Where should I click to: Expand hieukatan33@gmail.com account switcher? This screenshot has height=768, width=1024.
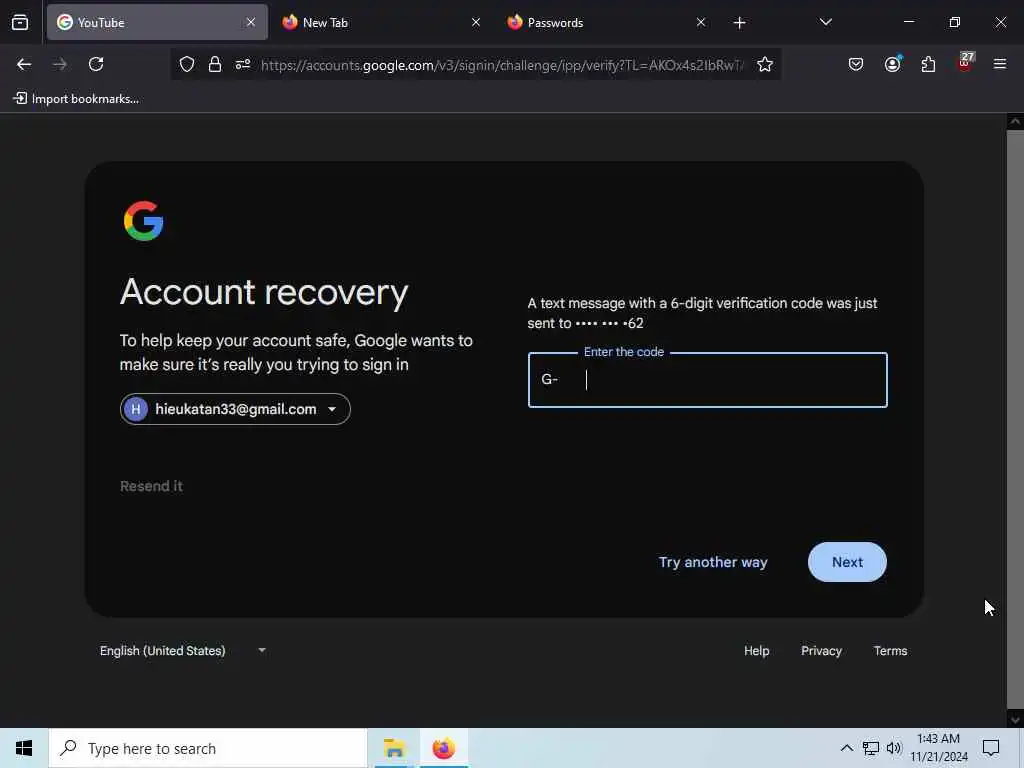[235, 409]
